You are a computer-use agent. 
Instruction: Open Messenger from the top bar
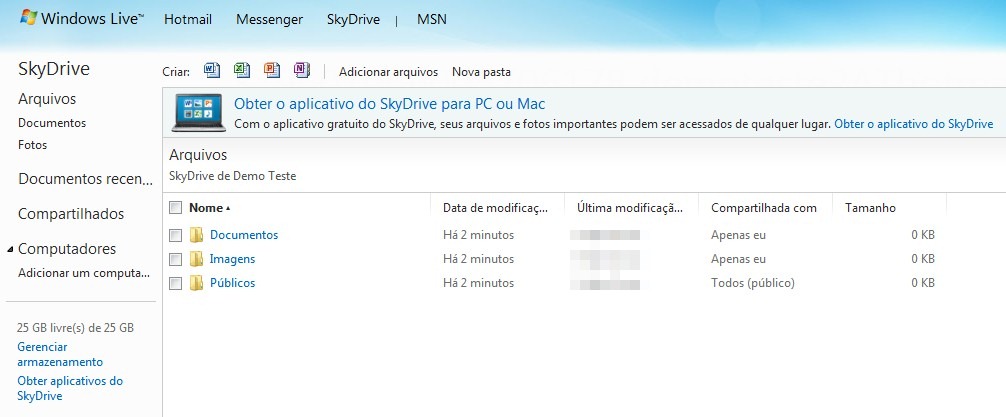269,20
